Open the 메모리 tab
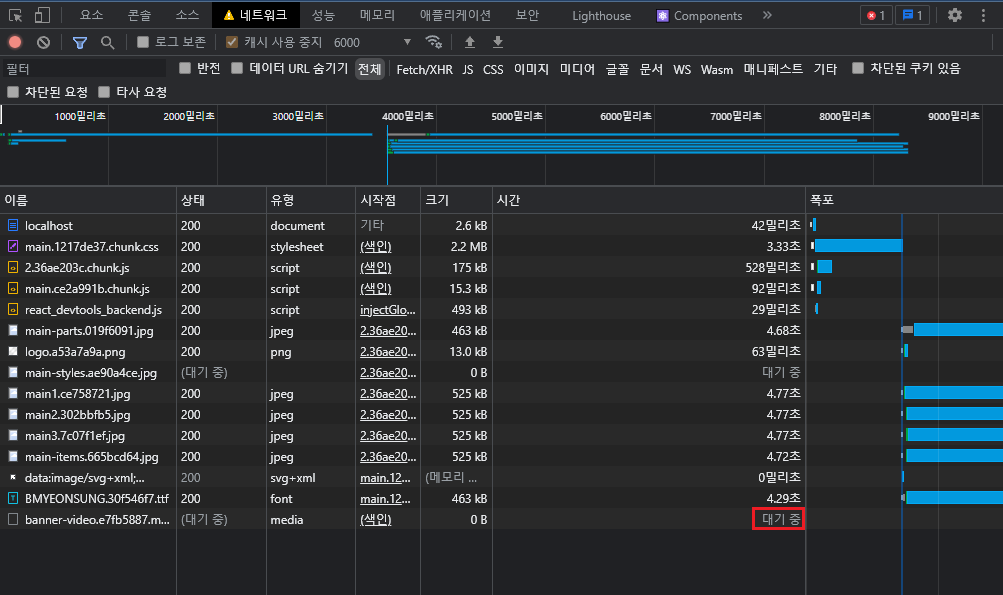1003x595 pixels. point(377,15)
